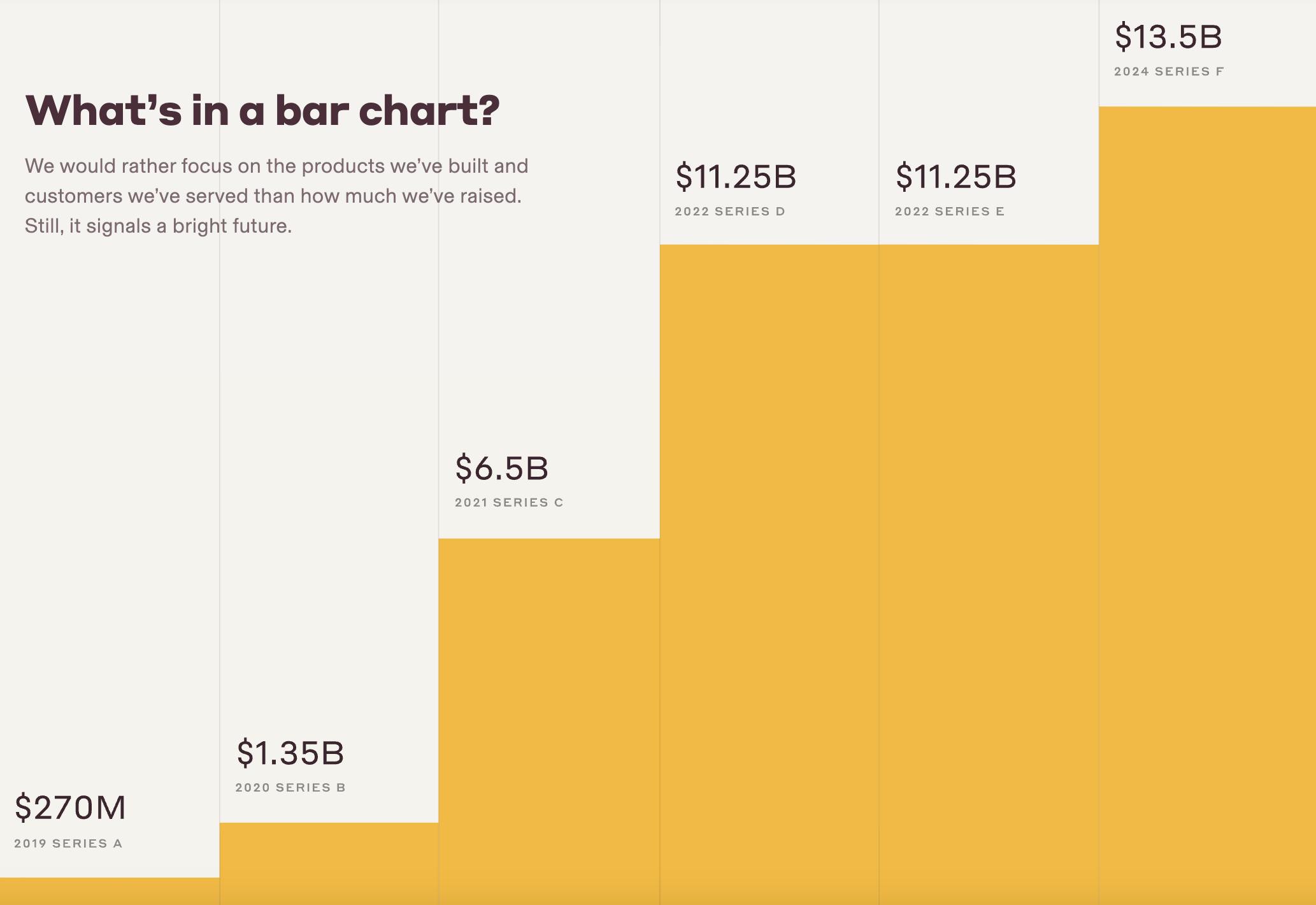Click the $13.5B valuation figure
This screenshot has height=905, width=1316.
coord(1168,36)
